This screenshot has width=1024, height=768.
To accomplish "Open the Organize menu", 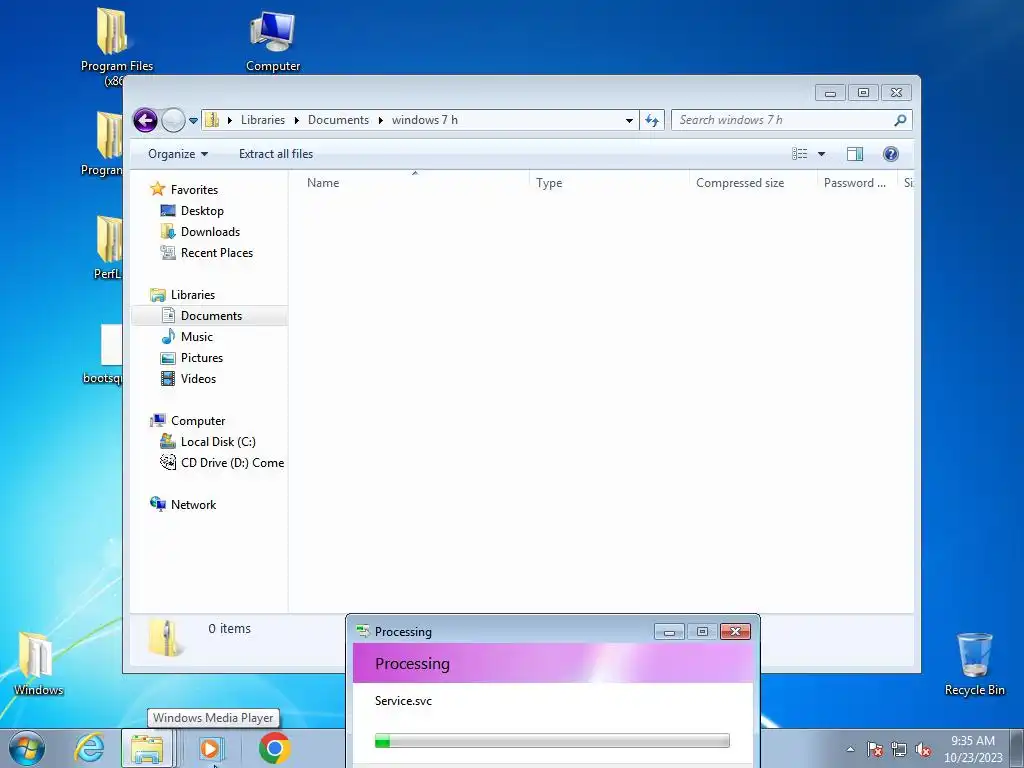I will coord(178,154).
